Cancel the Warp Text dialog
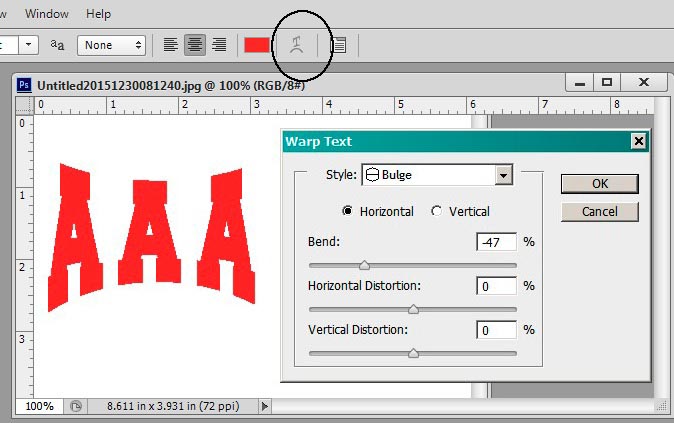674x423 pixels. (599, 211)
